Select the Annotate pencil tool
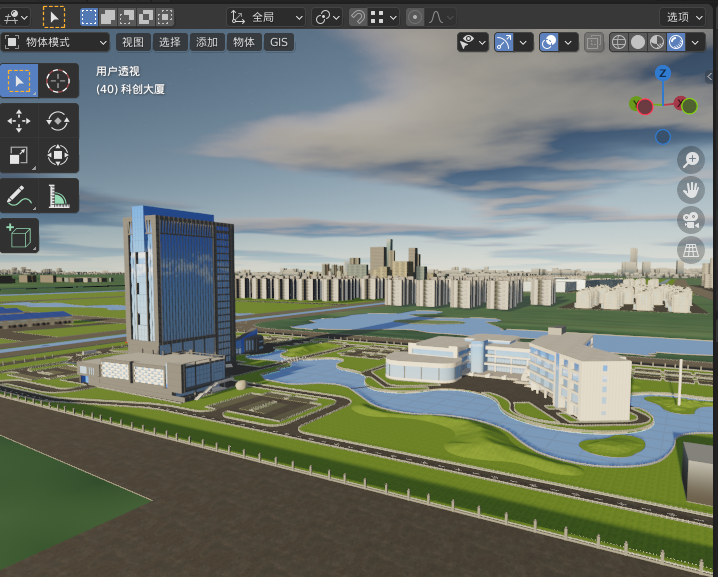The image size is (718, 577). [x=19, y=196]
